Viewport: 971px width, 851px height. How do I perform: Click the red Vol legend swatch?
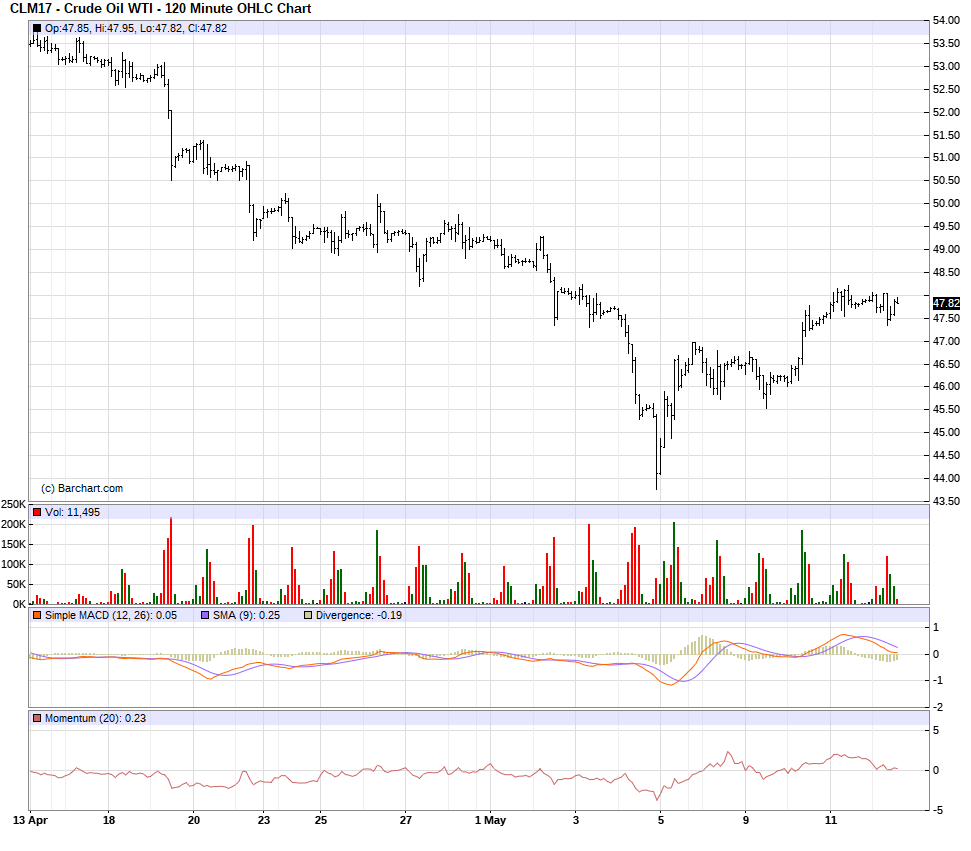37,512
